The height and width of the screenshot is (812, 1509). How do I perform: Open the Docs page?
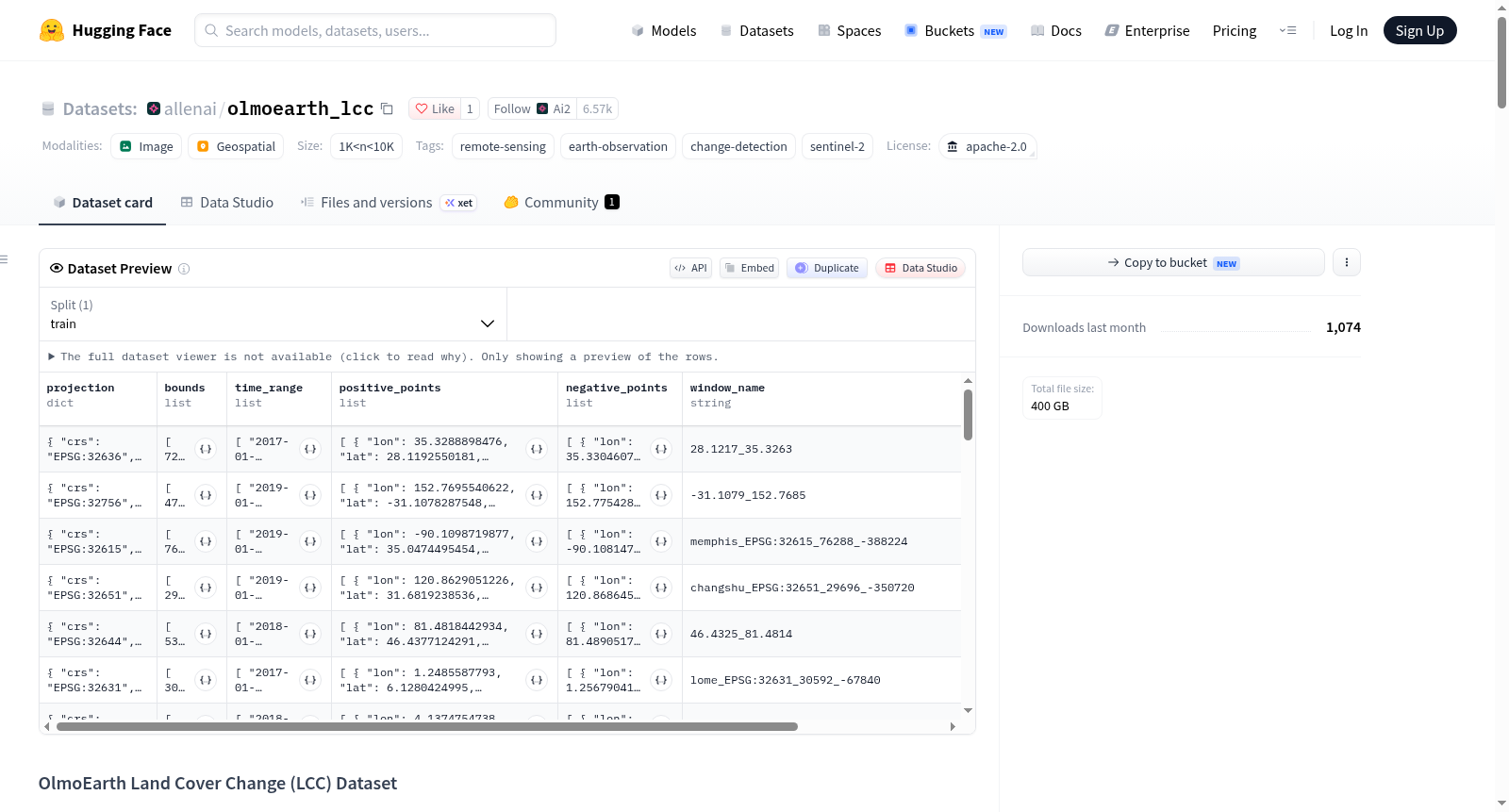point(1056,30)
